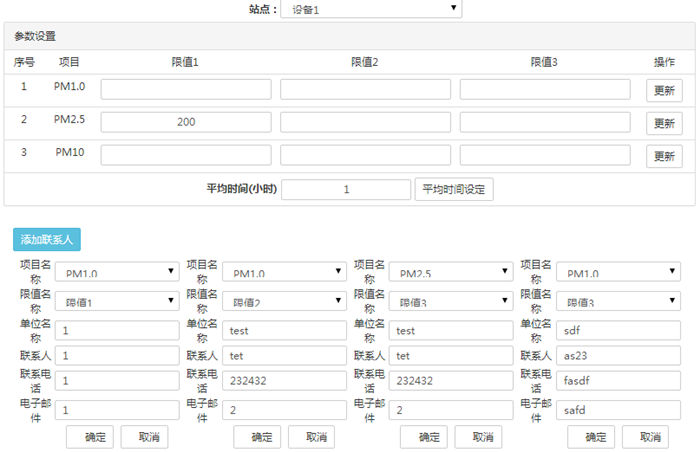The height and width of the screenshot is (452, 700).
Task: Click 更新 button in the PM1.0 row
Action: 664,91
